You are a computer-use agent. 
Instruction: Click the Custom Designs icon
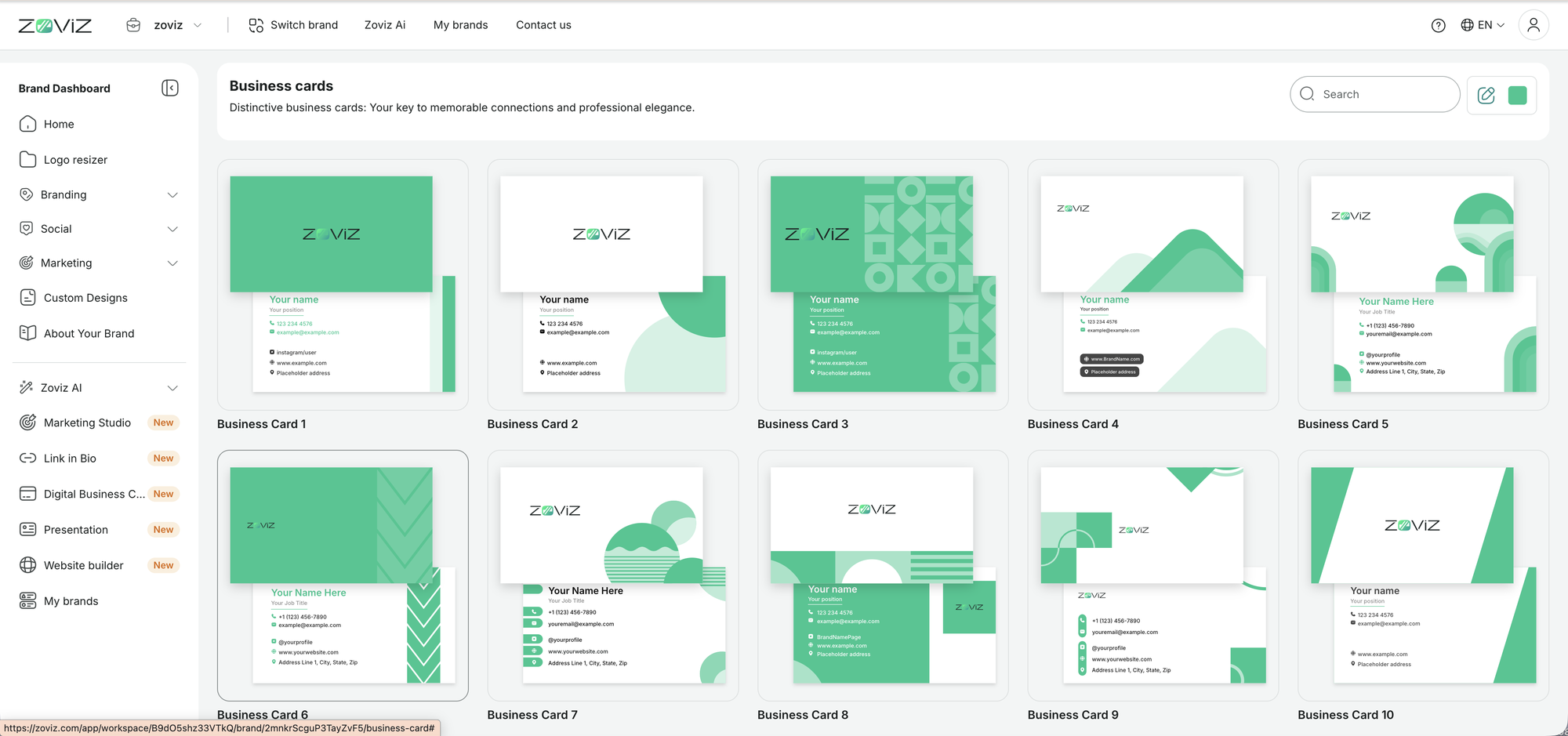[x=27, y=297]
